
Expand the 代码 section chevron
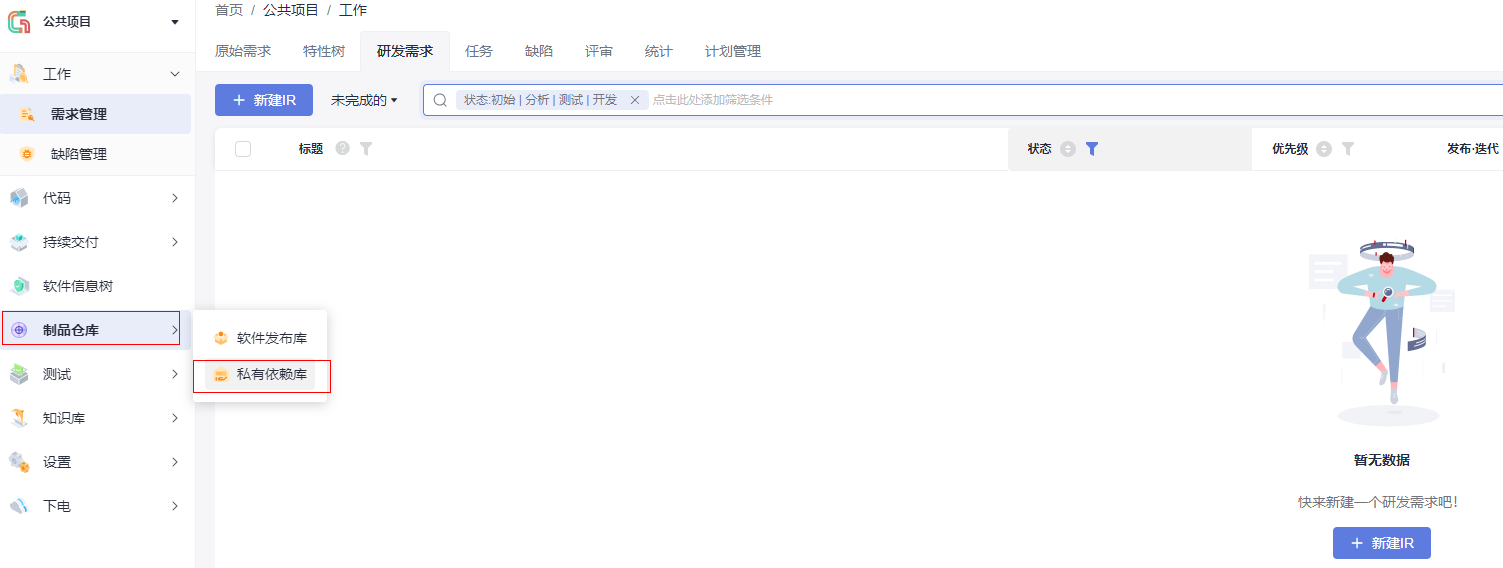coord(175,198)
